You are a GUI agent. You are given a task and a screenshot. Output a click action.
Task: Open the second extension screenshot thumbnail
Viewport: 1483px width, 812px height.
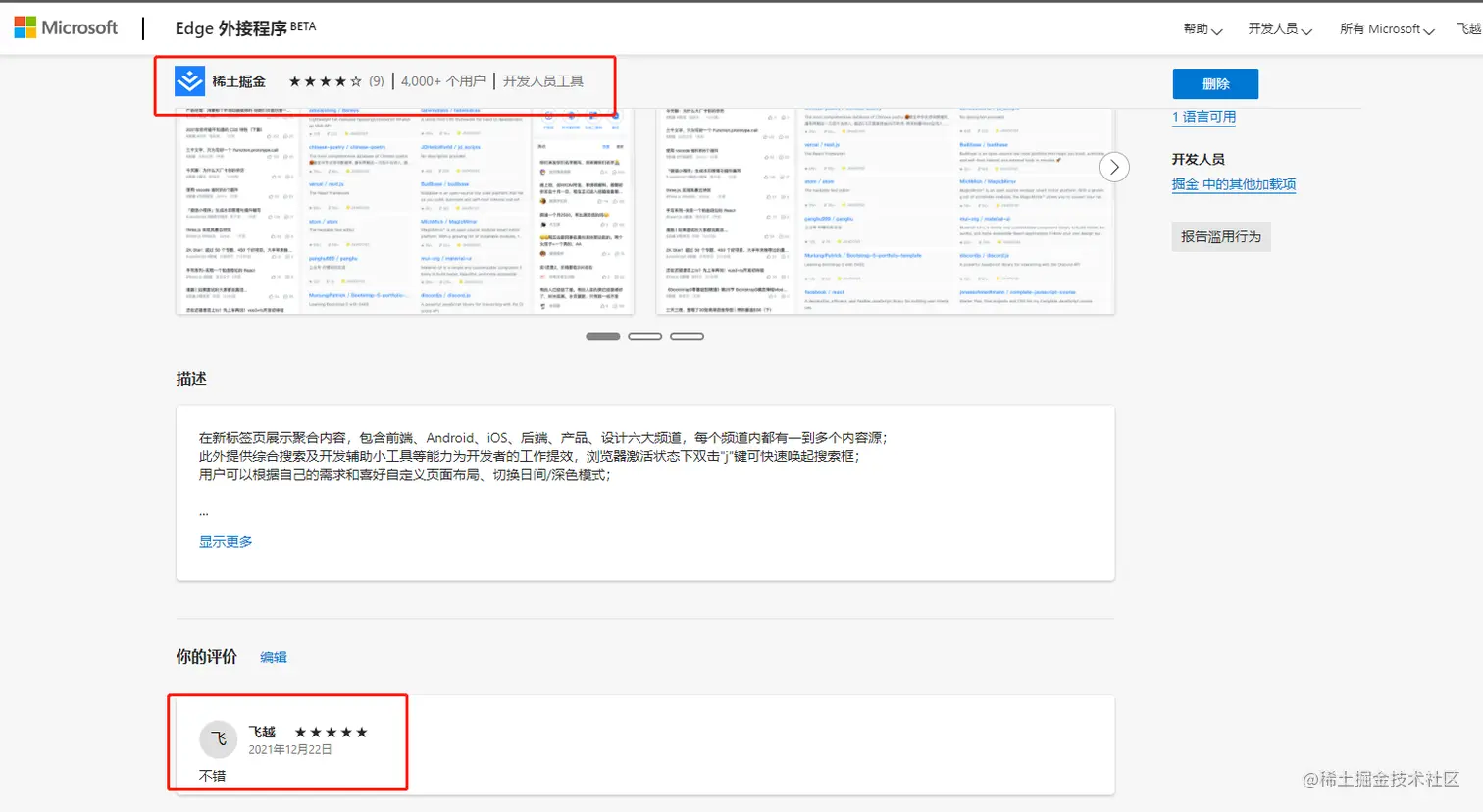[x=886, y=211]
